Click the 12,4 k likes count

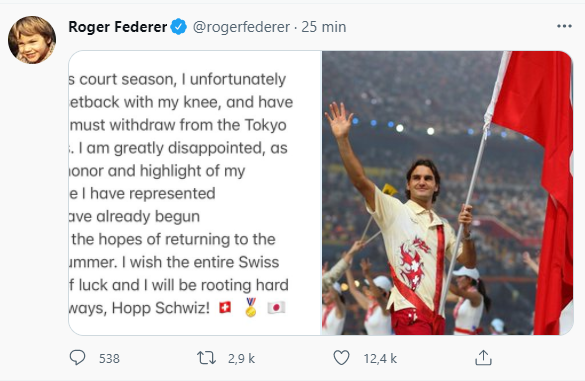coord(380,359)
